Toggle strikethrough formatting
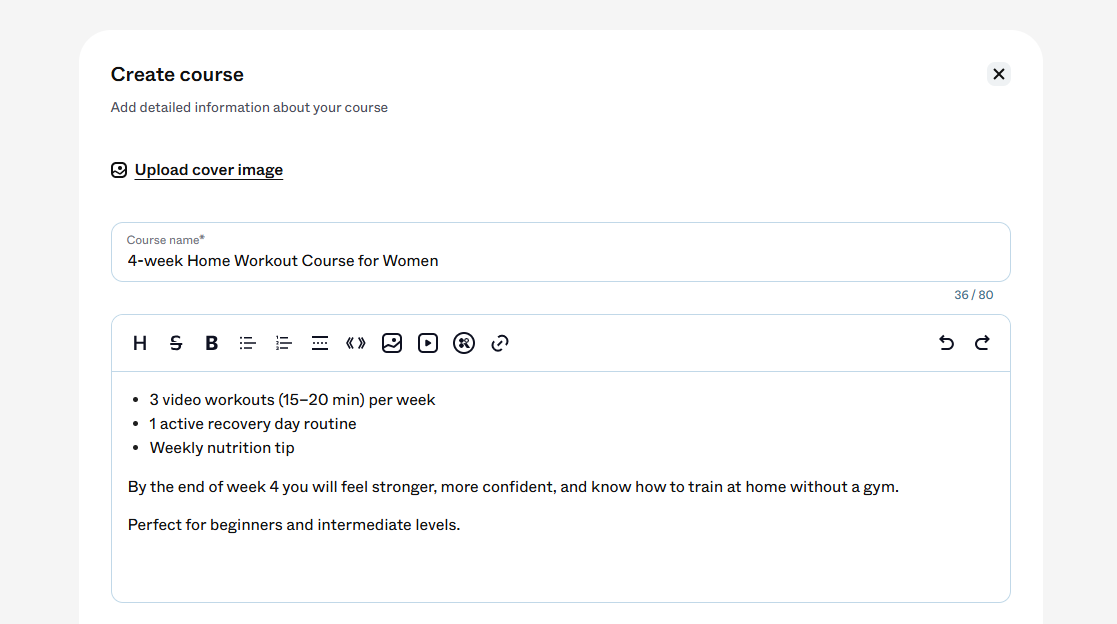 point(176,343)
